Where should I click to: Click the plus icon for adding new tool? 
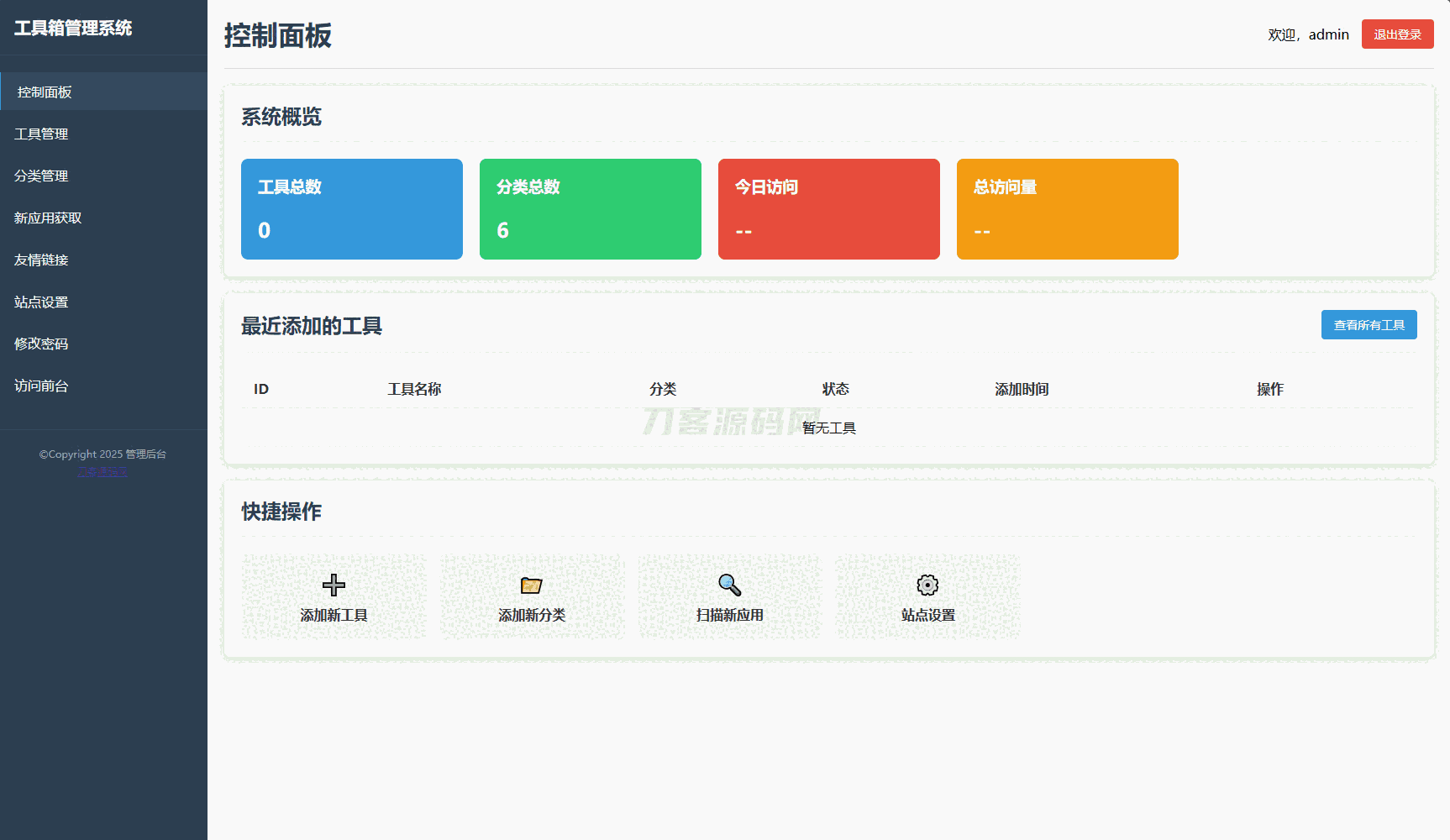pyautogui.click(x=334, y=585)
